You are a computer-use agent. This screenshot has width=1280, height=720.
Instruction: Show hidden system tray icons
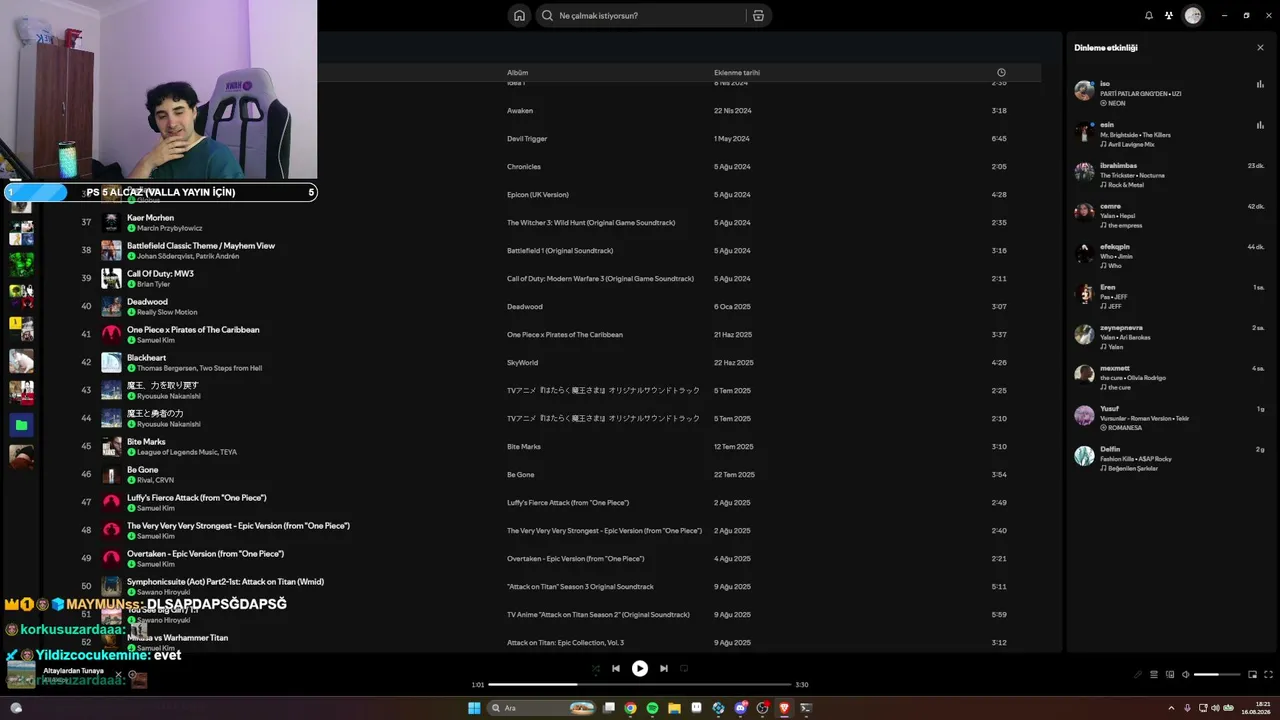[1171, 708]
